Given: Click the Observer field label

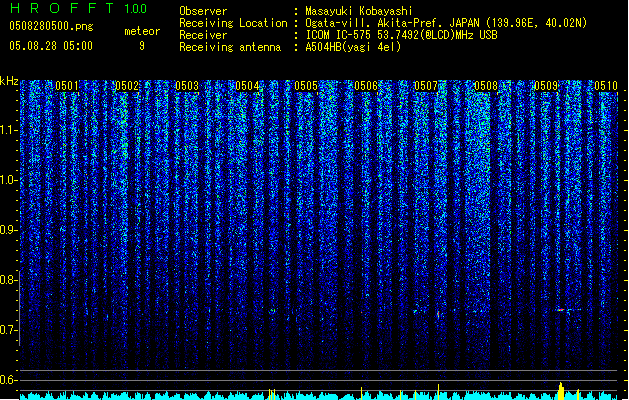Looking at the screenshot, I should point(203,11).
